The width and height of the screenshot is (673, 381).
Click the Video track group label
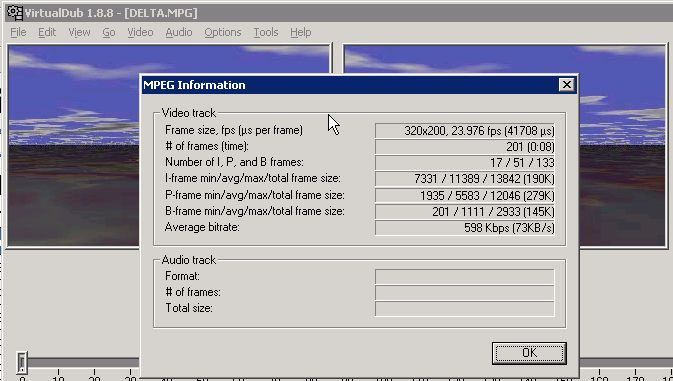(189, 113)
